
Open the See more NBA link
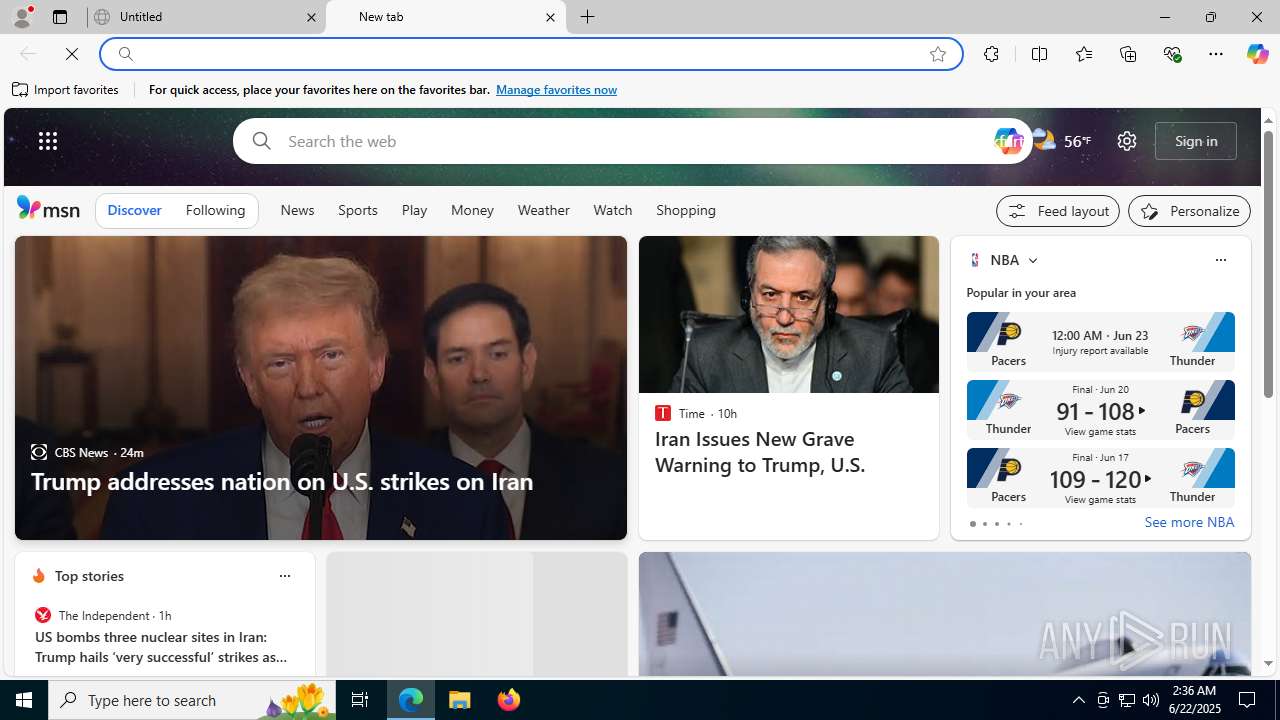[1189, 522]
